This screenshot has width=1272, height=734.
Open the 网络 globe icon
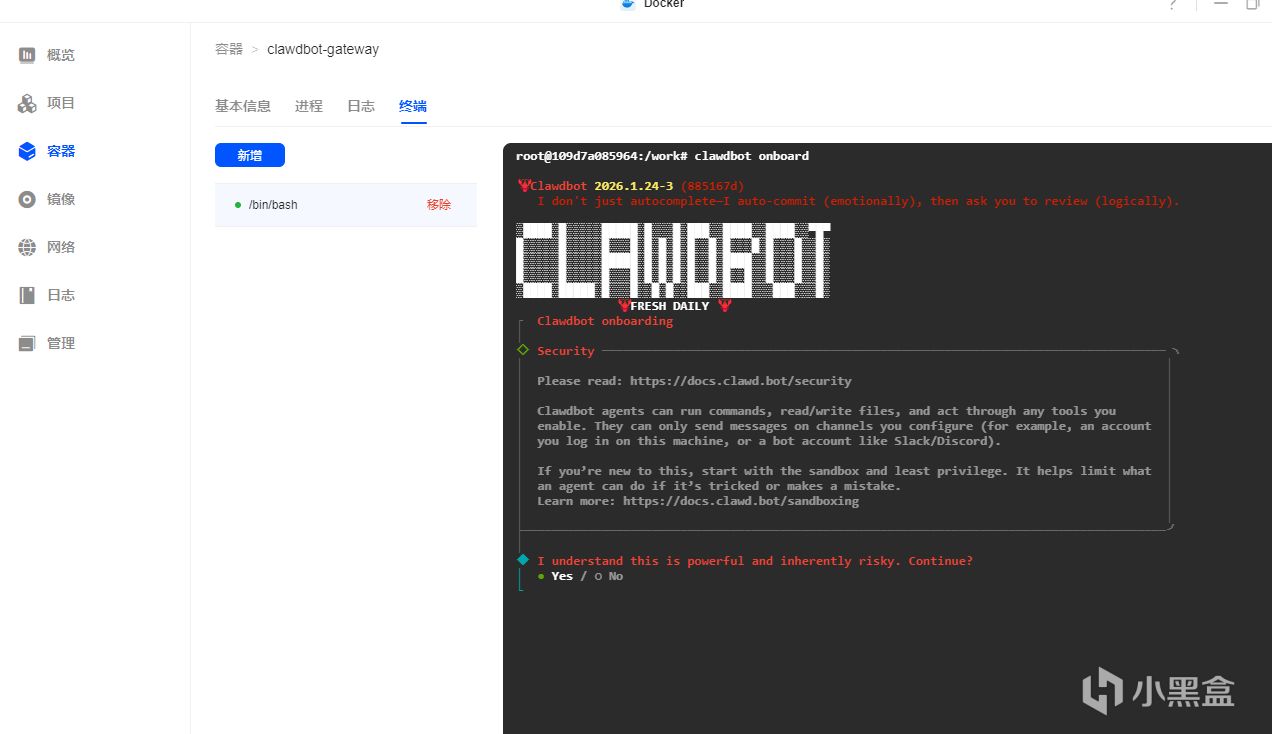(x=27, y=247)
